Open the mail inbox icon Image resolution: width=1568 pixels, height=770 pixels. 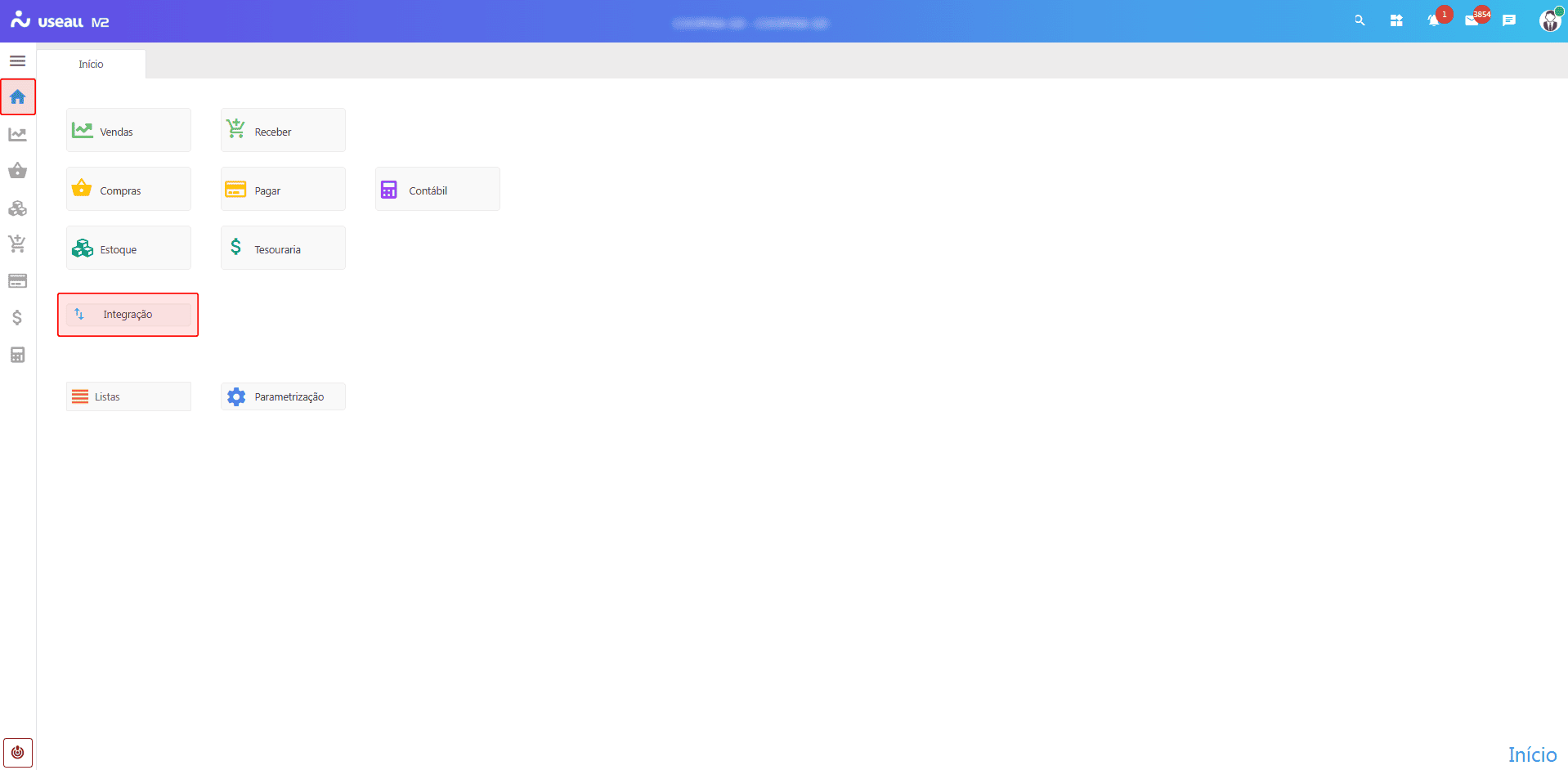pos(1472,20)
